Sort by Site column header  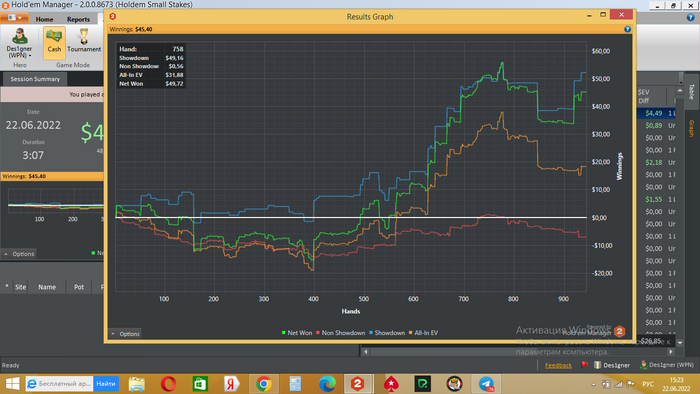(21, 287)
